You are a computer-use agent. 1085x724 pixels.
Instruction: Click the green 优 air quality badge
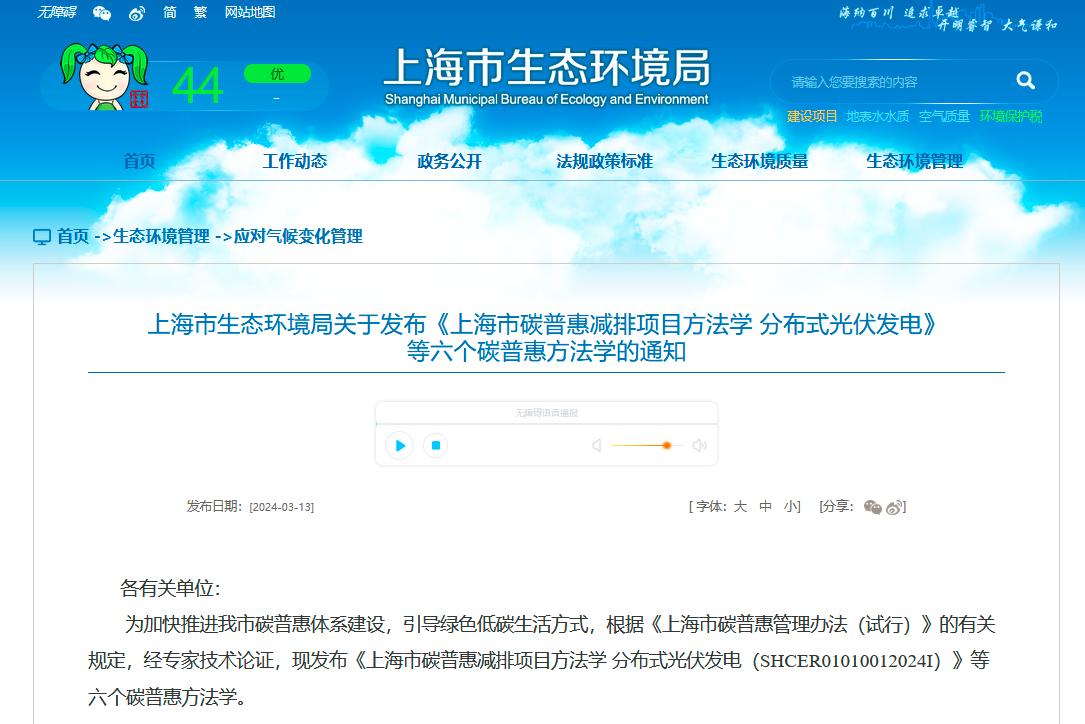[x=277, y=73]
